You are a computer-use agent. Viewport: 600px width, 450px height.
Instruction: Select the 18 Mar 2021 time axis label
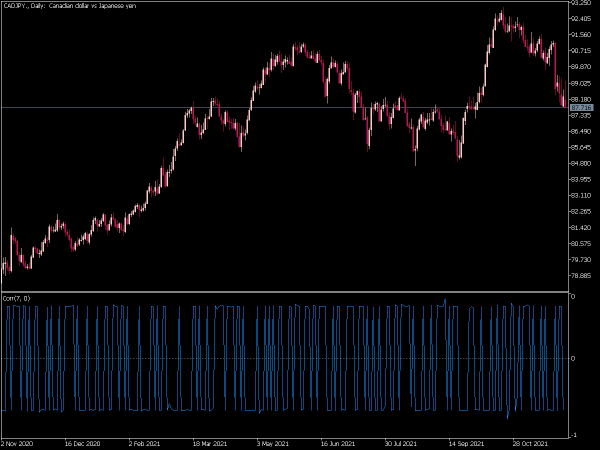[210, 444]
